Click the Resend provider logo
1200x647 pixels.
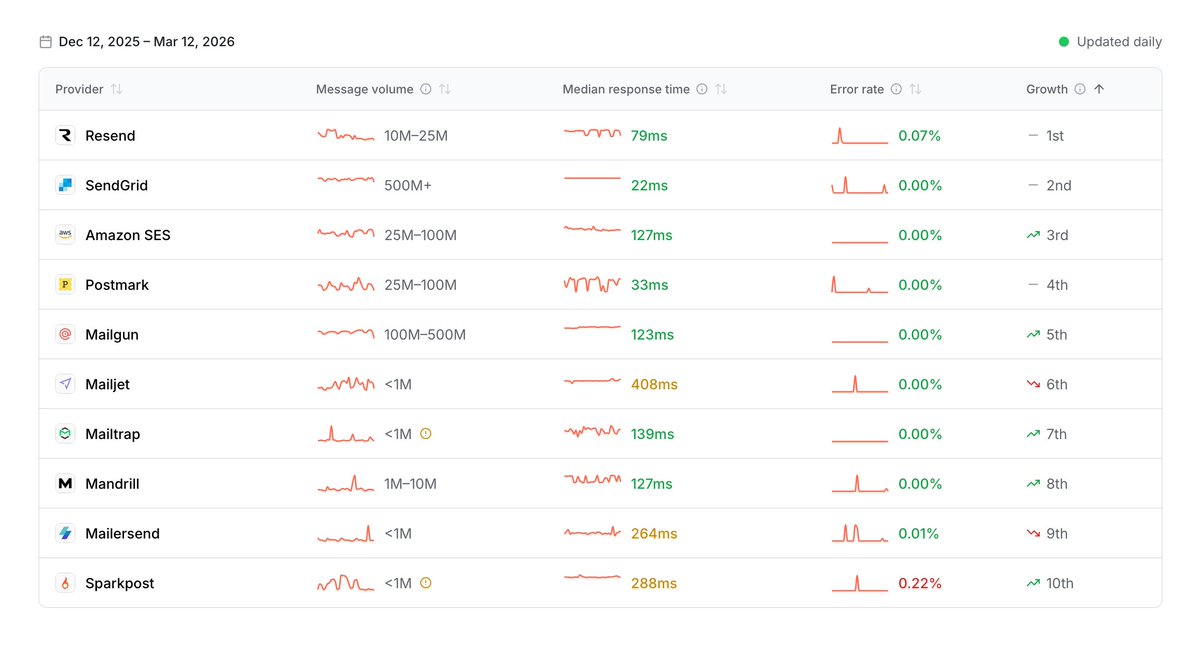pyautogui.click(x=65, y=135)
